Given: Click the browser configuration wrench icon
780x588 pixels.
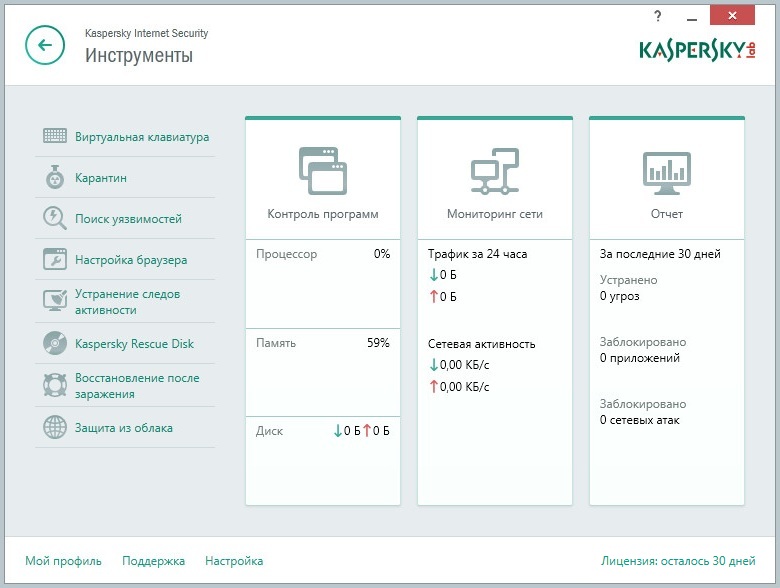Looking at the screenshot, I should pyautogui.click(x=55, y=259).
